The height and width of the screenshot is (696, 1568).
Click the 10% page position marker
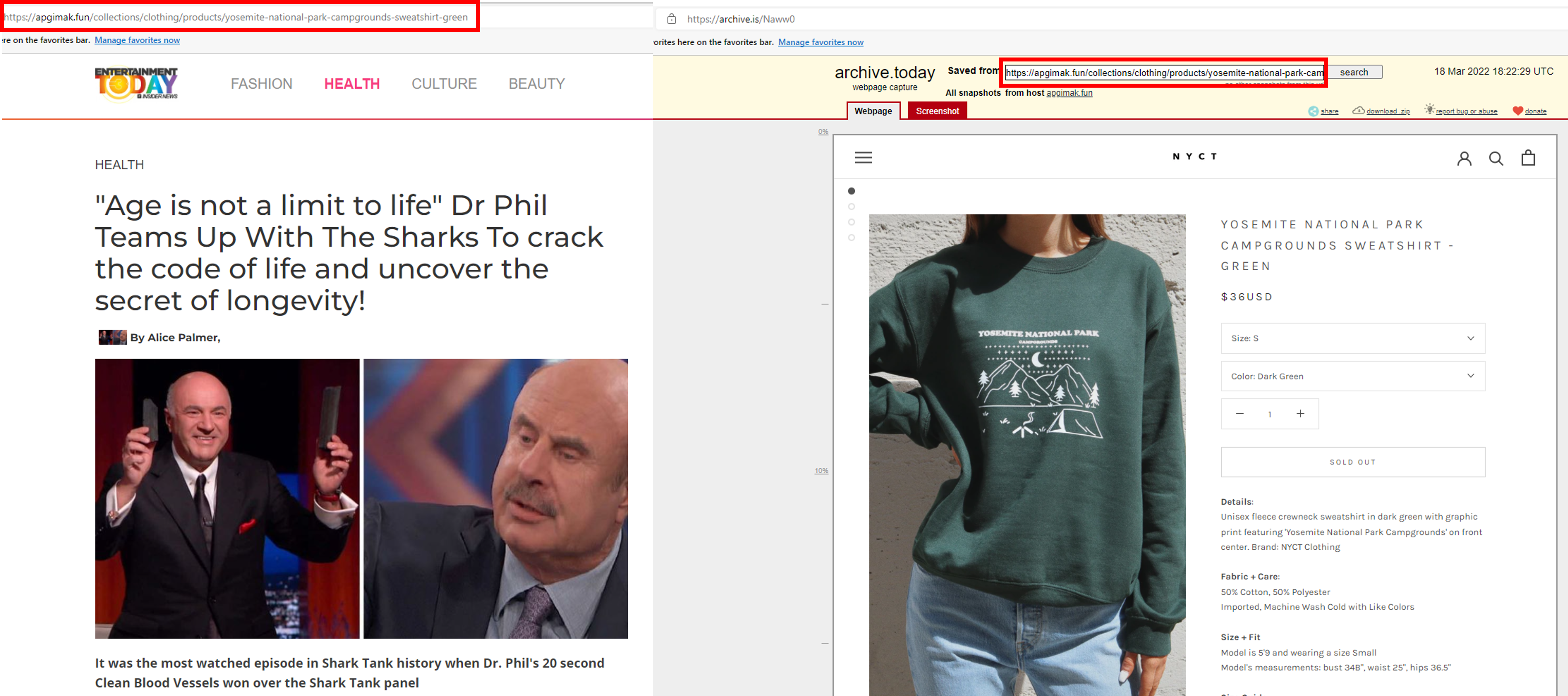click(x=821, y=471)
